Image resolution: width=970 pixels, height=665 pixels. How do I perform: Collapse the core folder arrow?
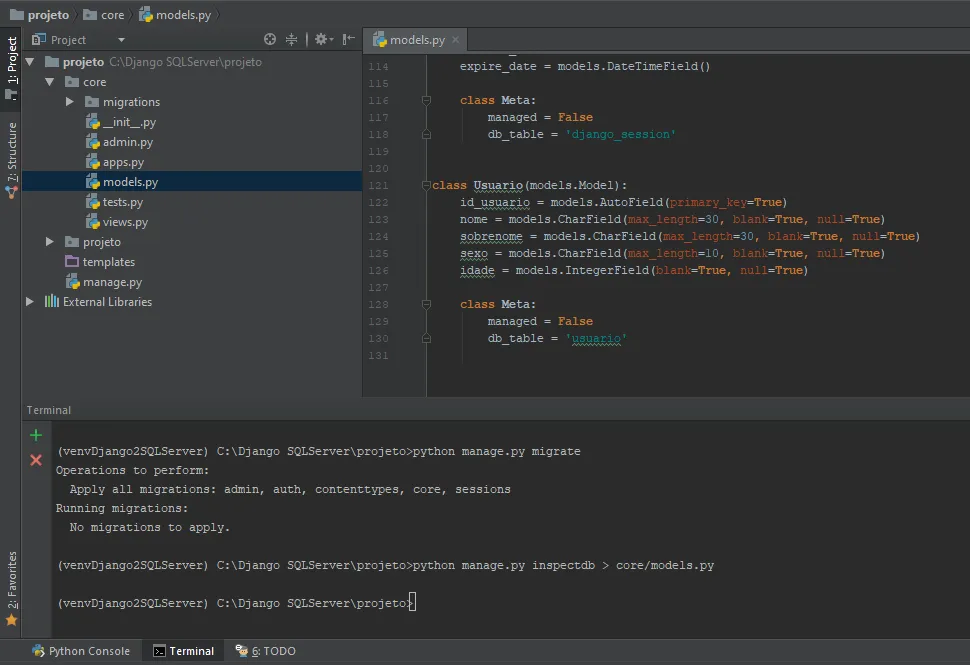(49, 82)
